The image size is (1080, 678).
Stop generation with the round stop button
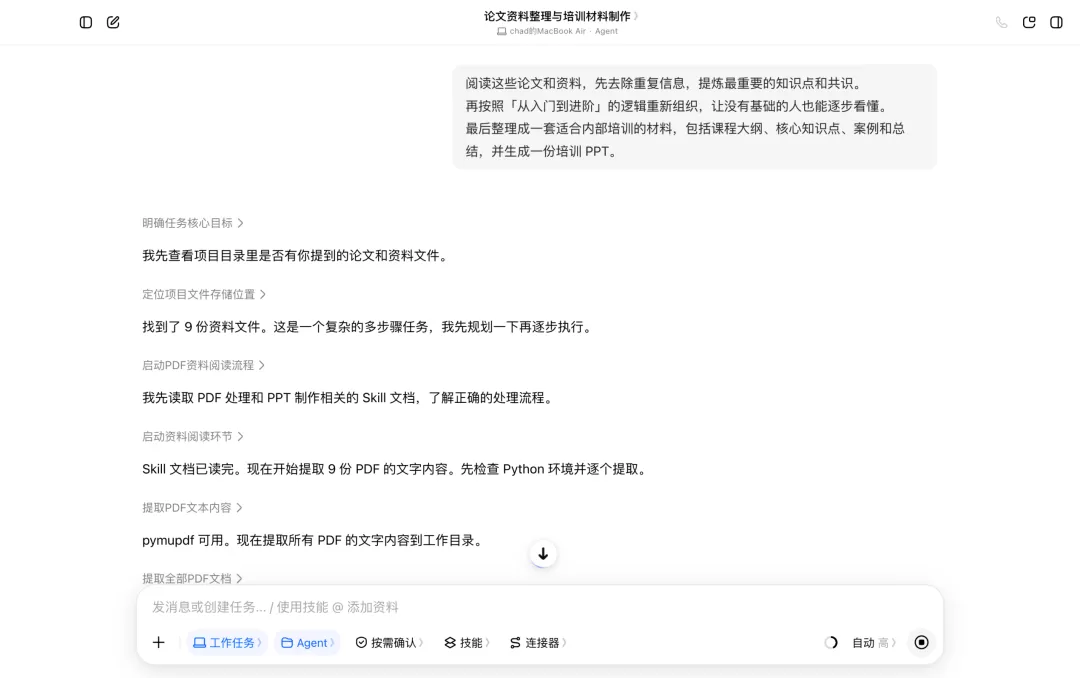click(x=921, y=642)
